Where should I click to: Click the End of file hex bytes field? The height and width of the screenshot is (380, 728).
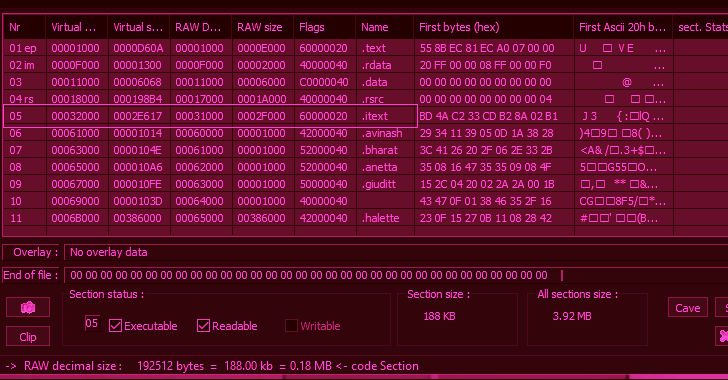tap(396, 275)
